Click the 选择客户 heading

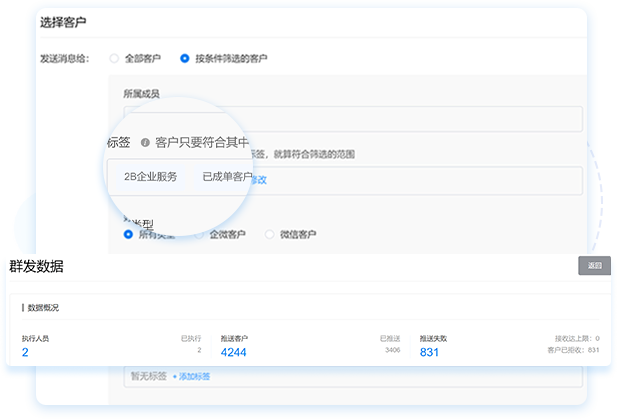coord(63,22)
